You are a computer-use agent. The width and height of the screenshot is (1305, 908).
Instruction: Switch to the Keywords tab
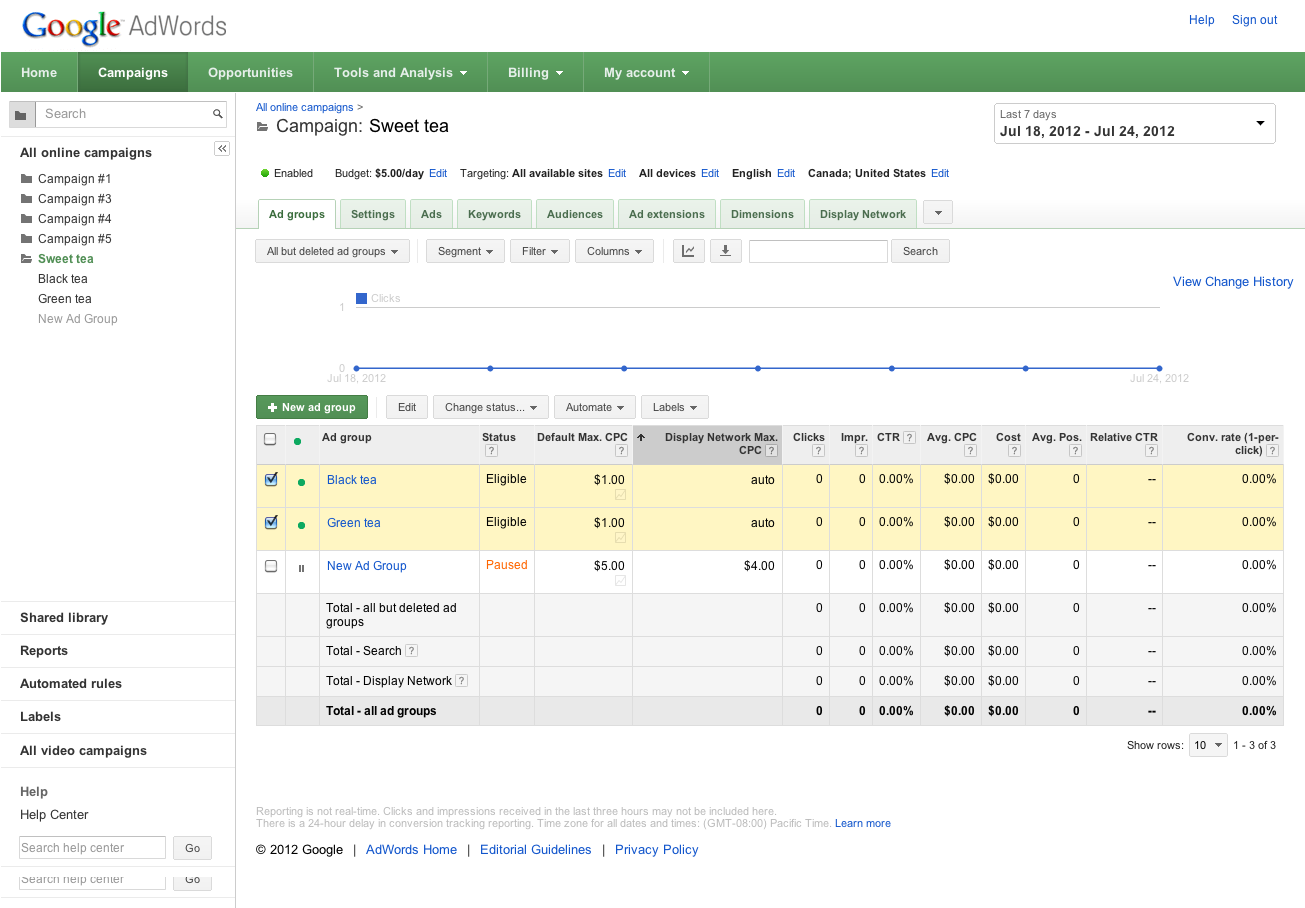(494, 214)
